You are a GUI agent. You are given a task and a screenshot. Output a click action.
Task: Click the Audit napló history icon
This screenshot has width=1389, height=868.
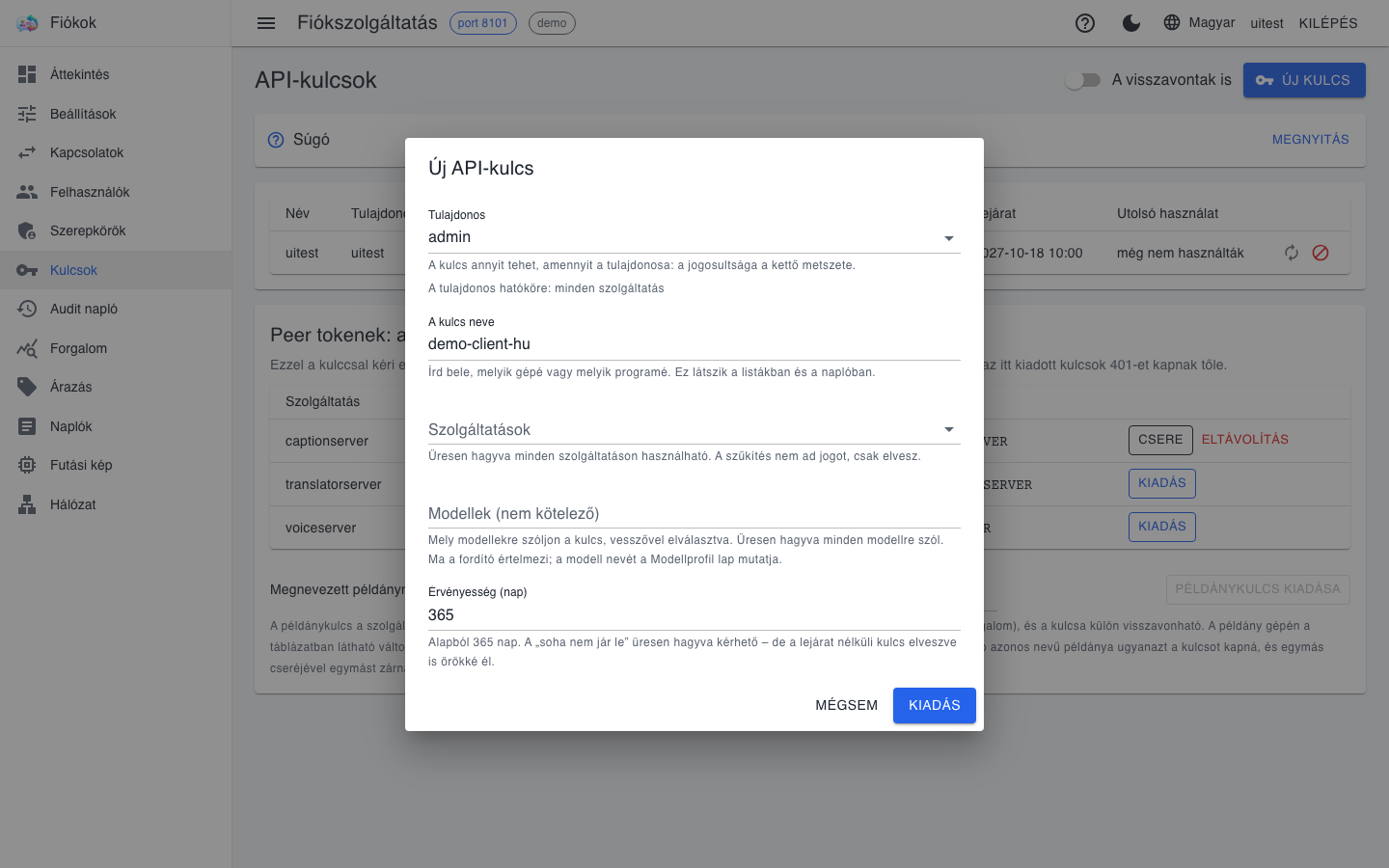(27, 309)
